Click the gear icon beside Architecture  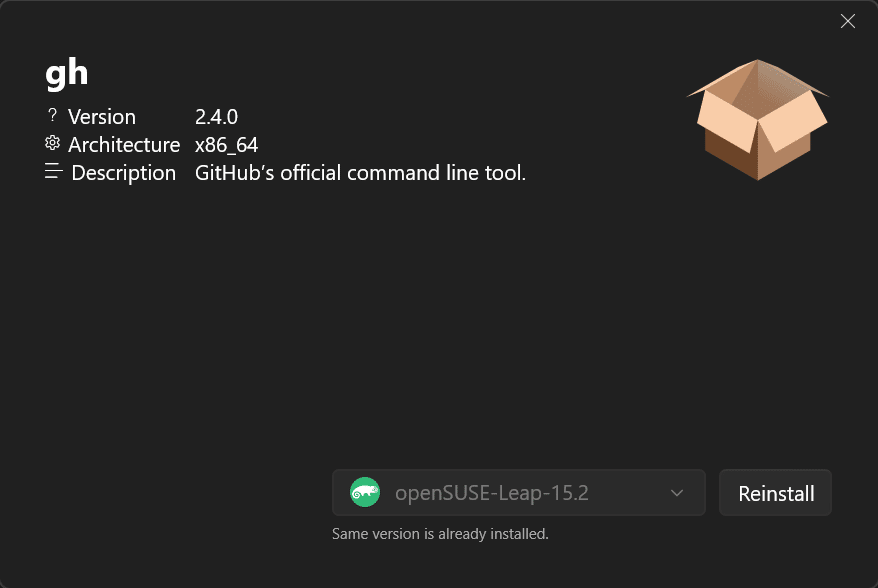52,144
